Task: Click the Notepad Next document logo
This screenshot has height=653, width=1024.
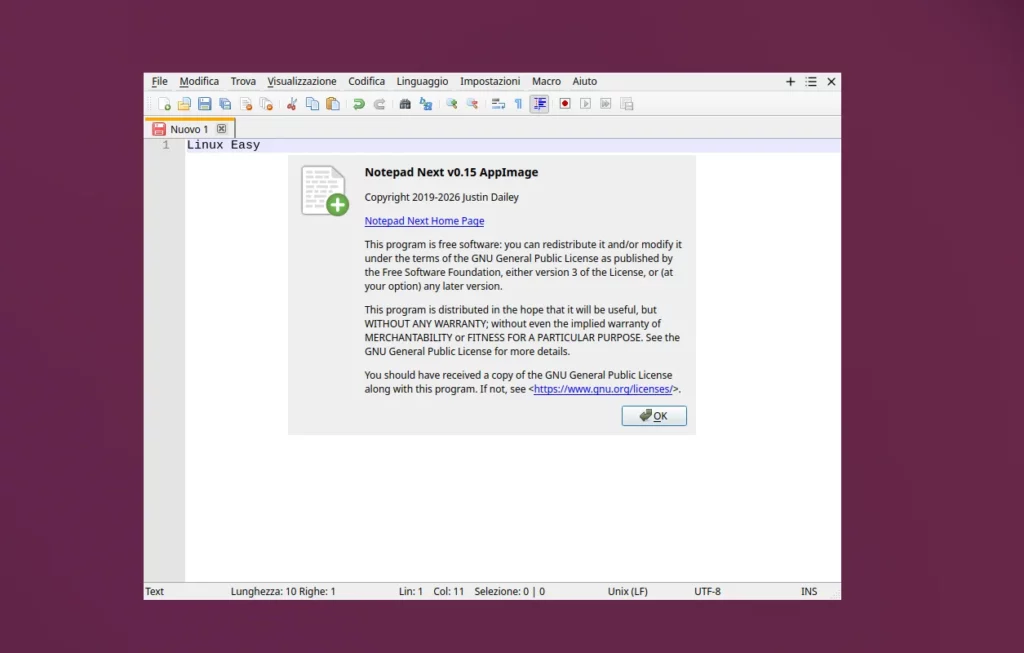Action: point(325,191)
